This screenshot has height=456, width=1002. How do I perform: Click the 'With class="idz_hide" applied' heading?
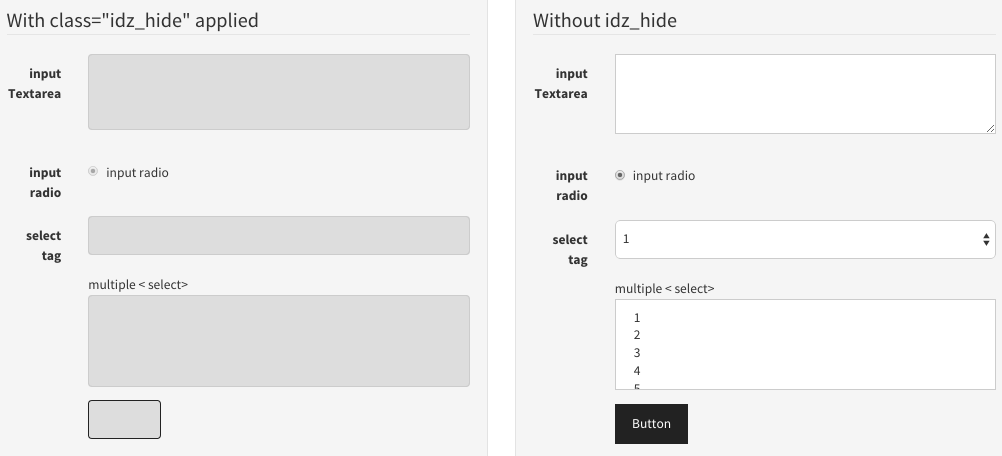[133, 20]
